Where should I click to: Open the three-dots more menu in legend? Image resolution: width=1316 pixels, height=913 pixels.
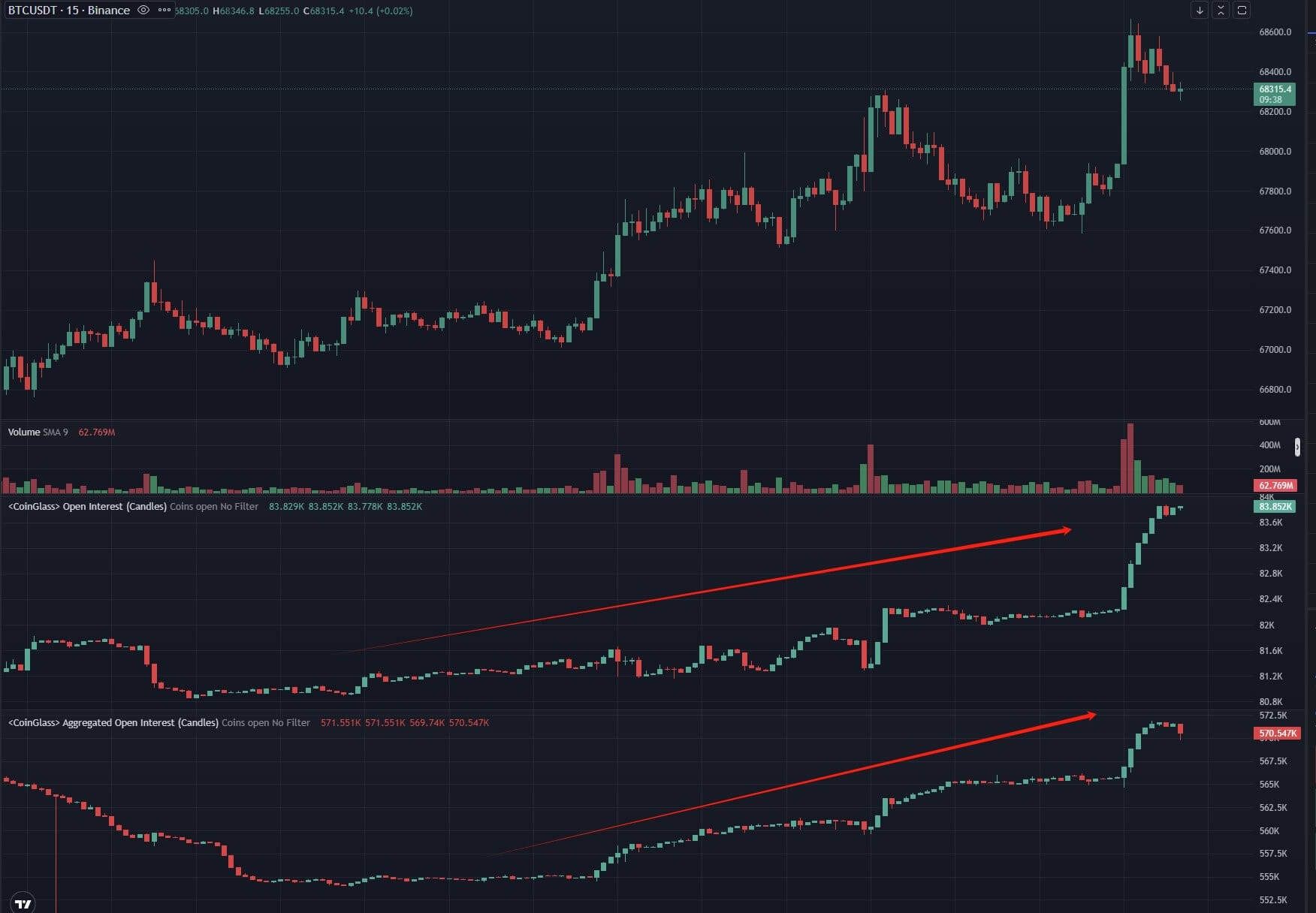click(x=164, y=10)
